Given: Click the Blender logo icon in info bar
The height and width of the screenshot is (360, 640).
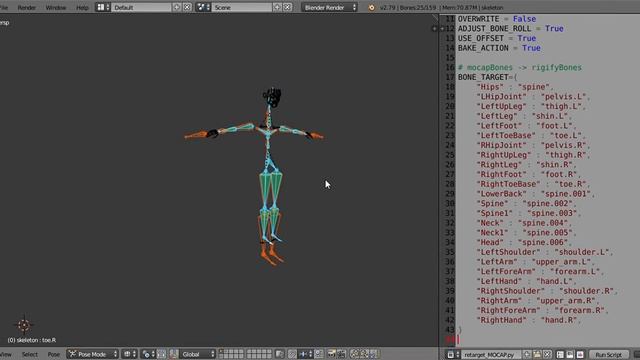Looking at the screenshot, I should pos(371,7).
